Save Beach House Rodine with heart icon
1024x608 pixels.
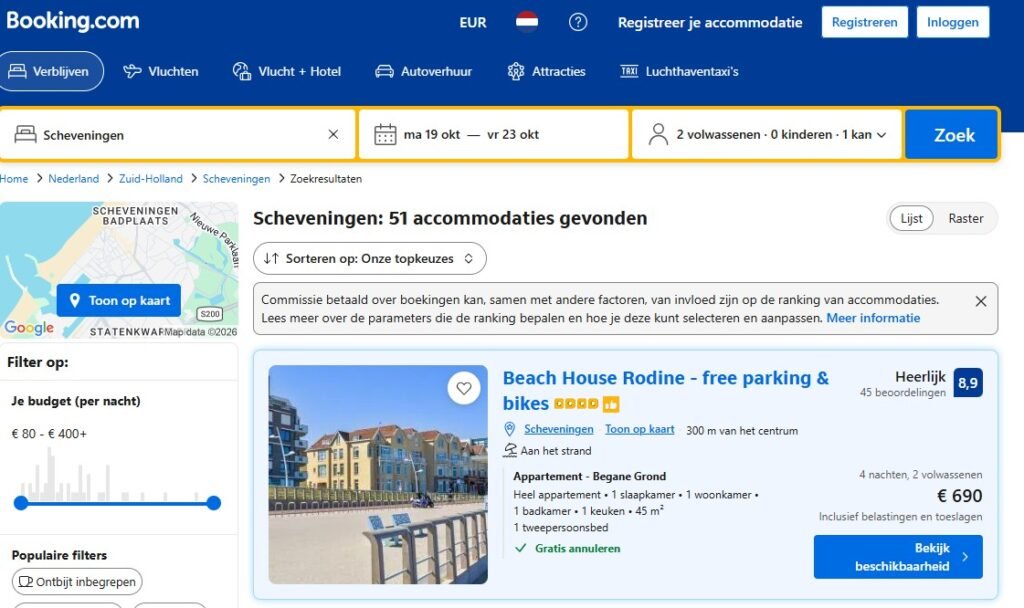(464, 388)
